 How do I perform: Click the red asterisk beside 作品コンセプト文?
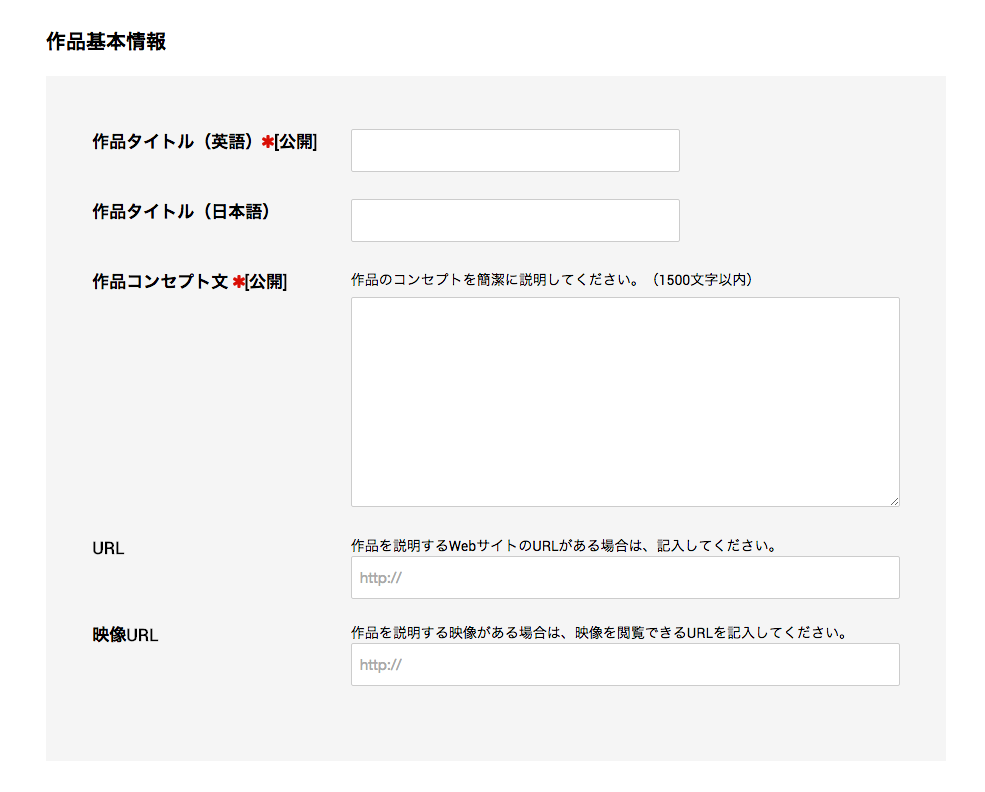pyautogui.click(x=238, y=282)
